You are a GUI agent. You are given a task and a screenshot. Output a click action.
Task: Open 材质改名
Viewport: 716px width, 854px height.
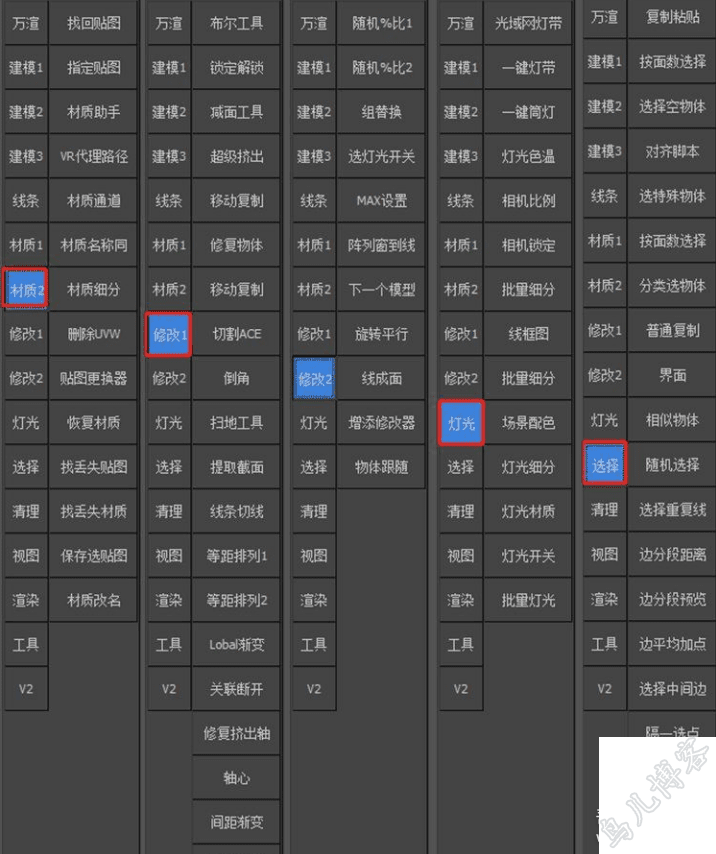(93, 600)
